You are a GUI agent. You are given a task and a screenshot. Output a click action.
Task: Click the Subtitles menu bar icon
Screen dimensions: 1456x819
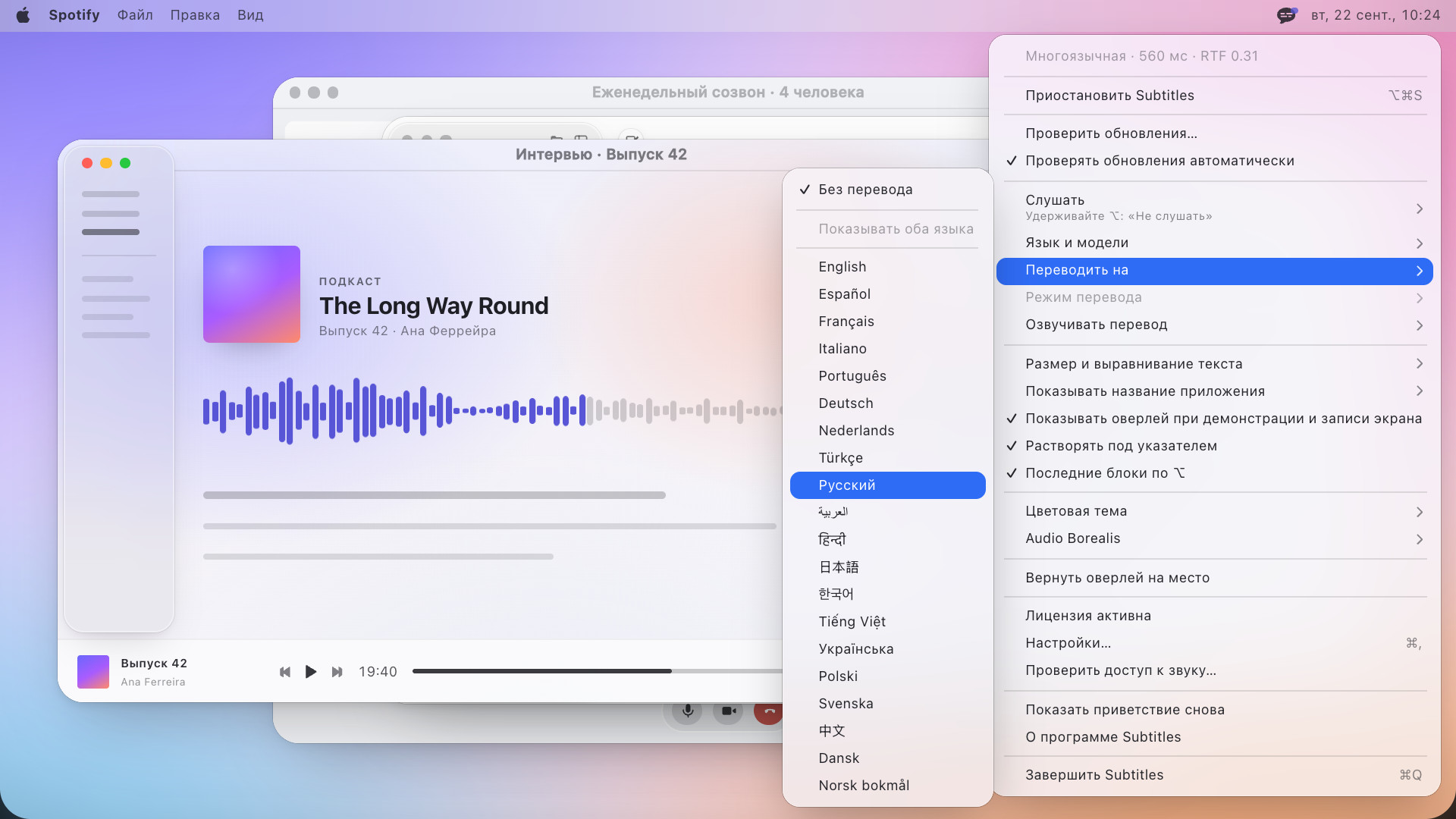pyautogui.click(x=1287, y=15)
